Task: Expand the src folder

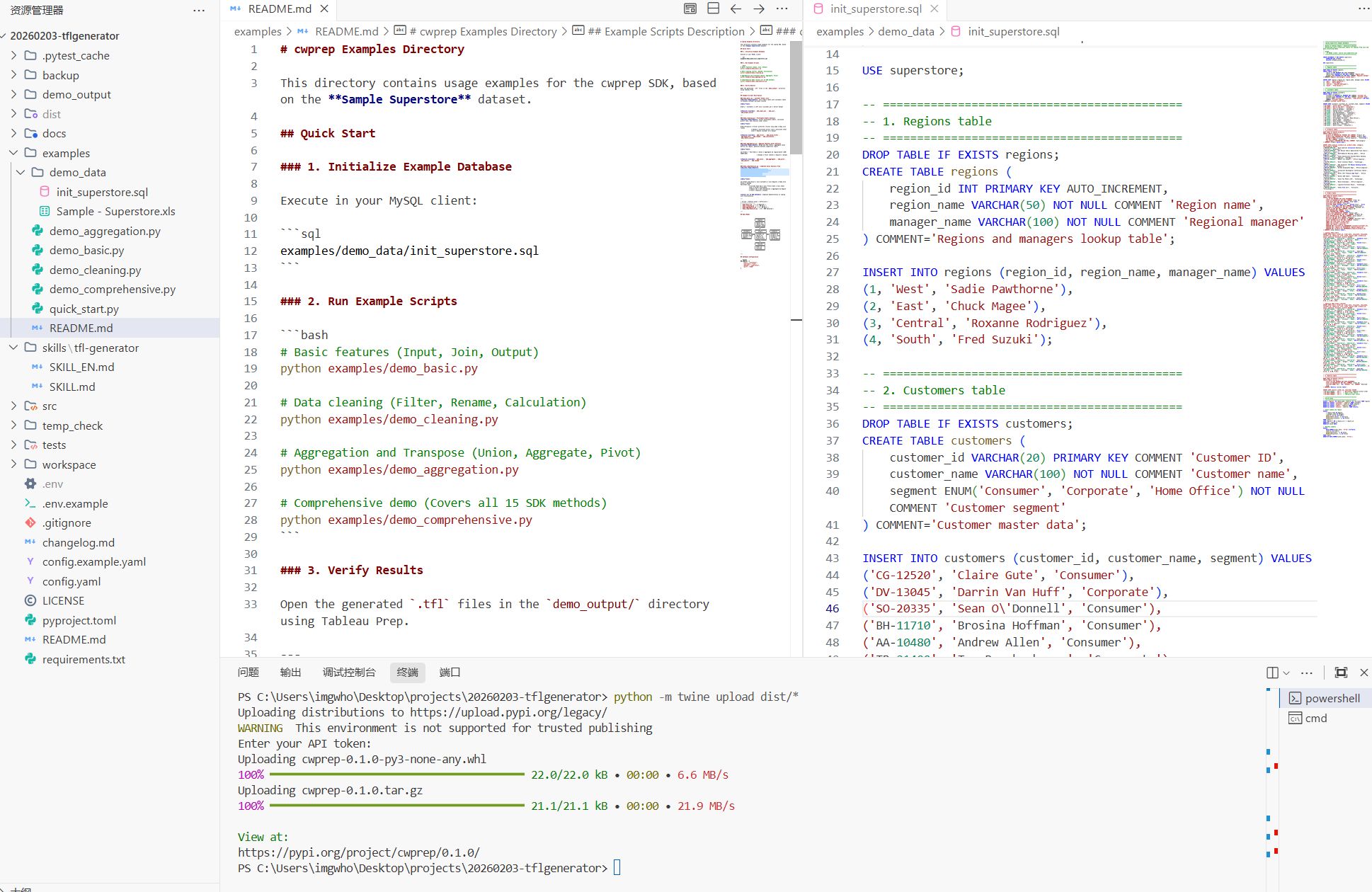Action: pos(50,406)
